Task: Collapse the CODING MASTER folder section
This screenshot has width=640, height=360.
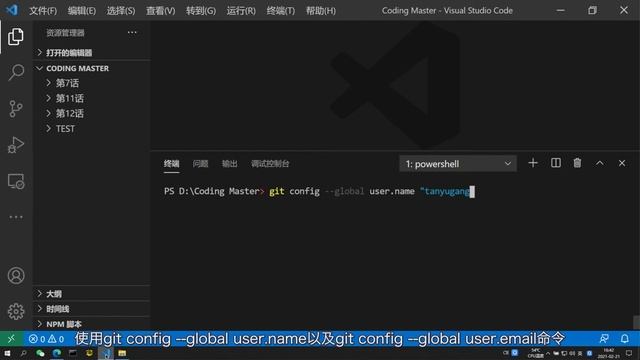Action: (92, 68)
